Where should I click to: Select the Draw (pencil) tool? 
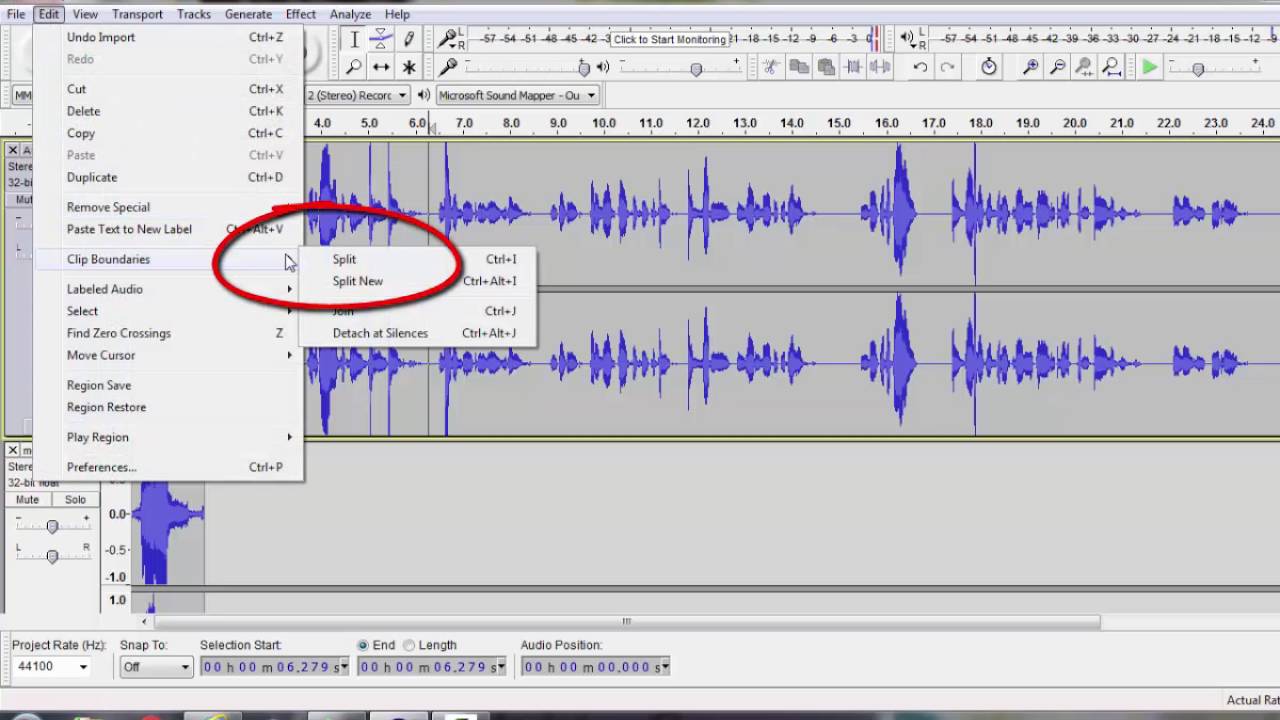[408, 39]
